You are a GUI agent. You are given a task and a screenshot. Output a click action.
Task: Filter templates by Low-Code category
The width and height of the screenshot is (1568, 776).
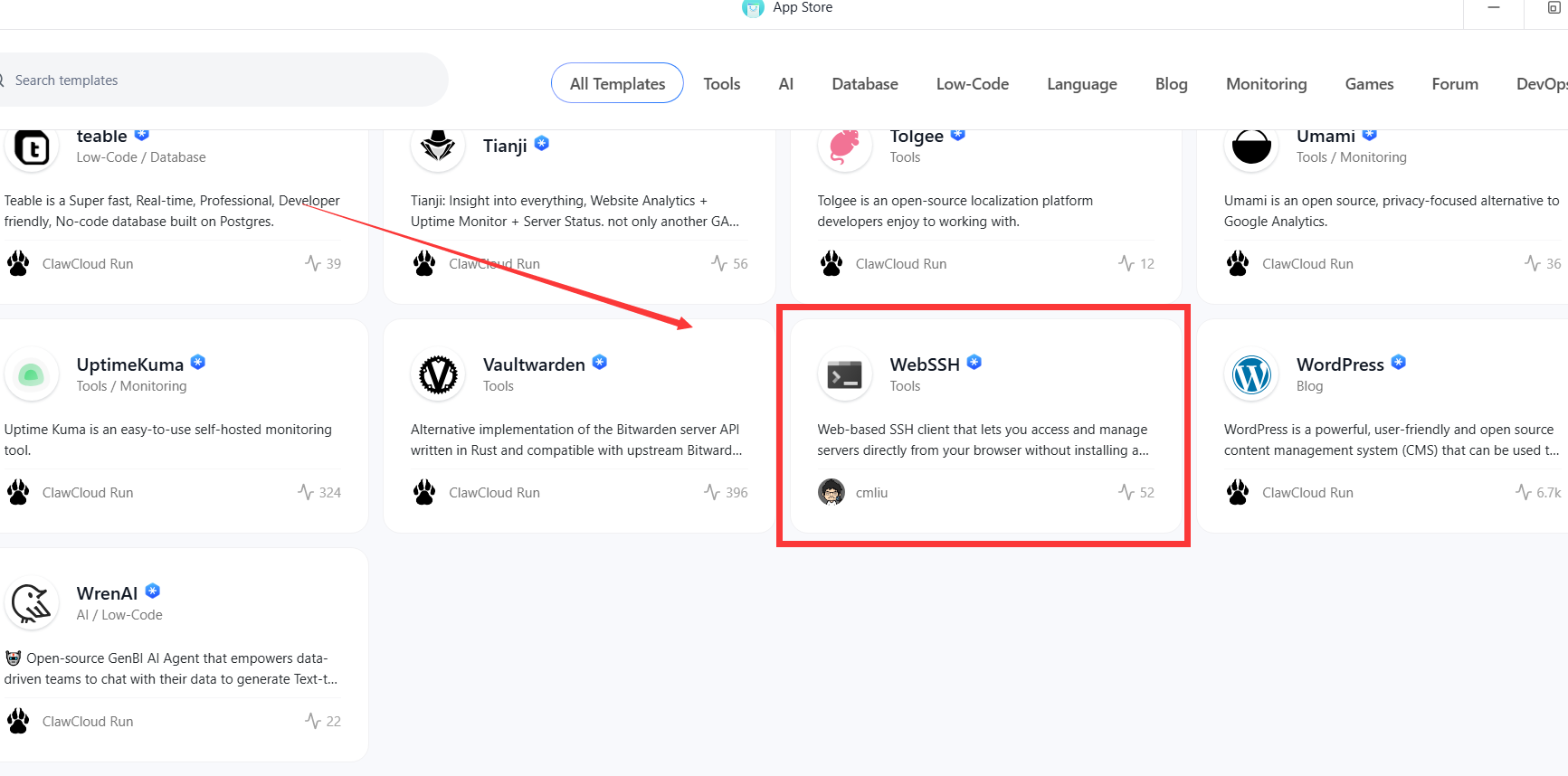(972, 83)
